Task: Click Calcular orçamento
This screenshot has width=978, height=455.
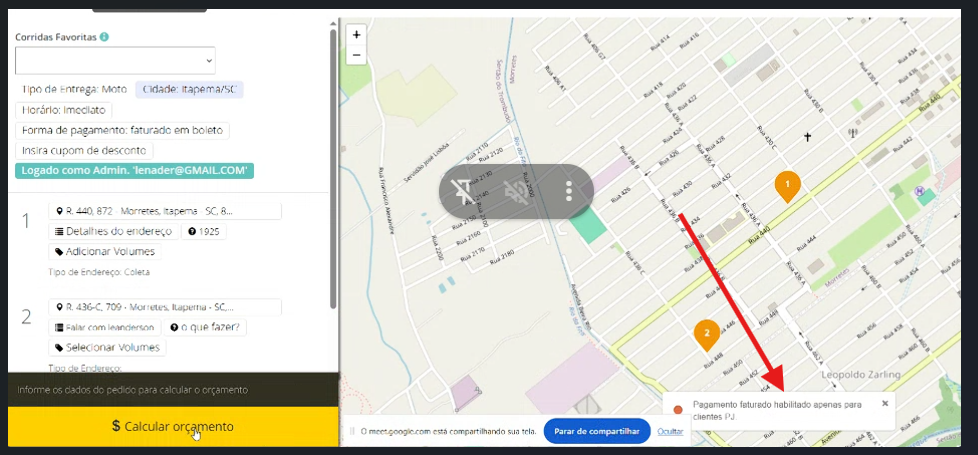Action: [x=173, y=427]
